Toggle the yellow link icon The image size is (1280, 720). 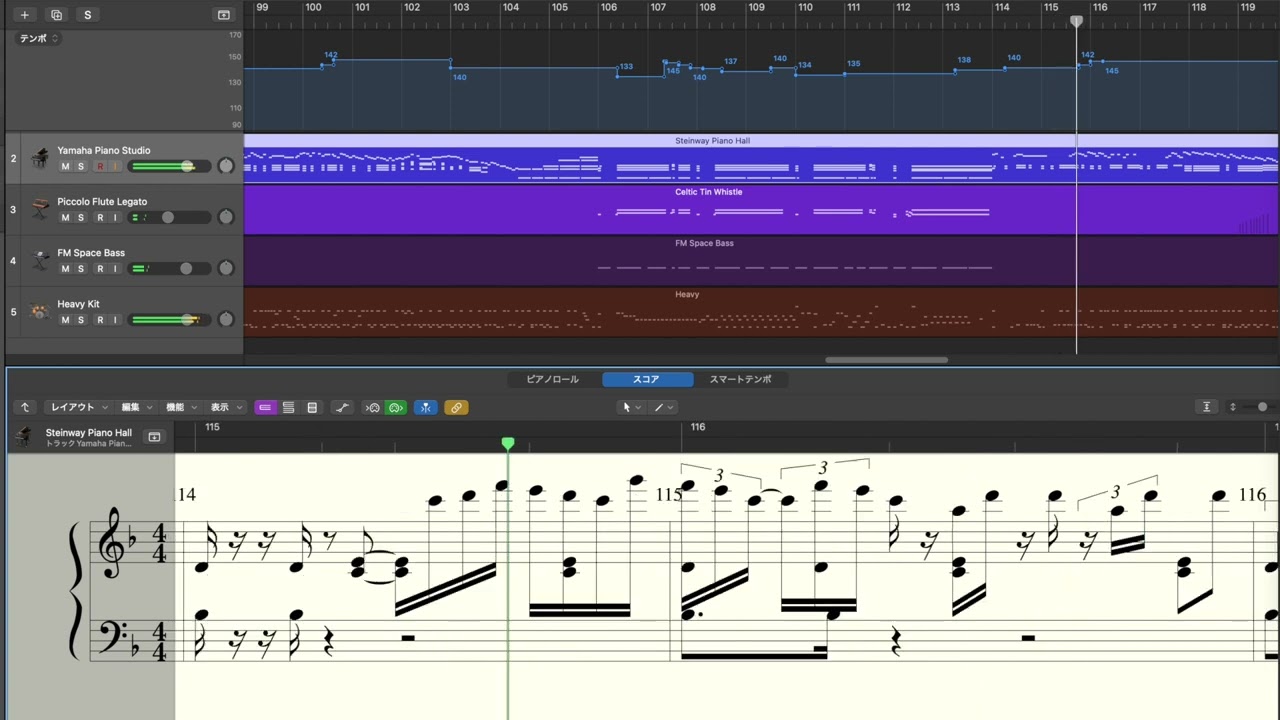click(x=456, y=407)
